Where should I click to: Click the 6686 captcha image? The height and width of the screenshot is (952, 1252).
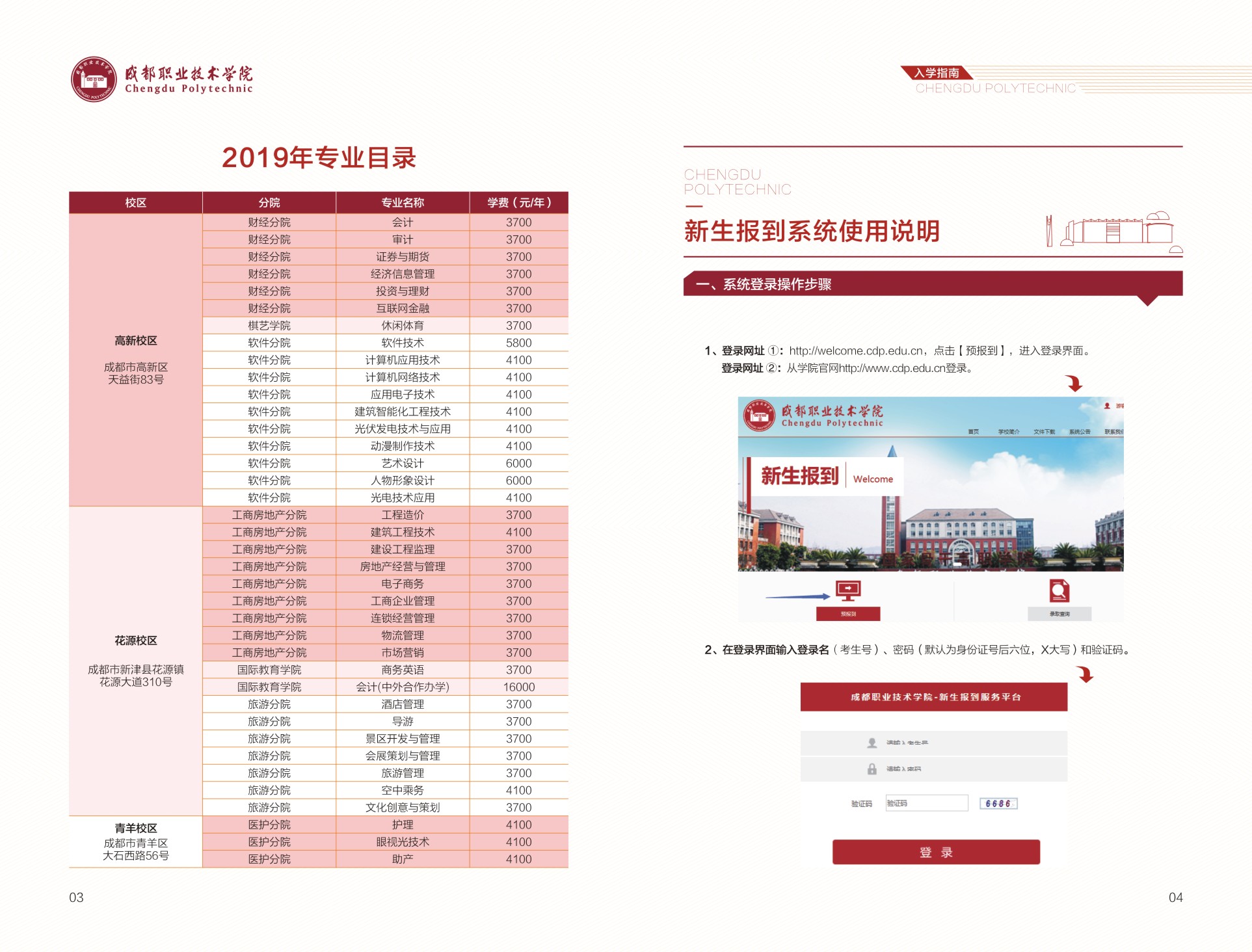pos(998,803)
